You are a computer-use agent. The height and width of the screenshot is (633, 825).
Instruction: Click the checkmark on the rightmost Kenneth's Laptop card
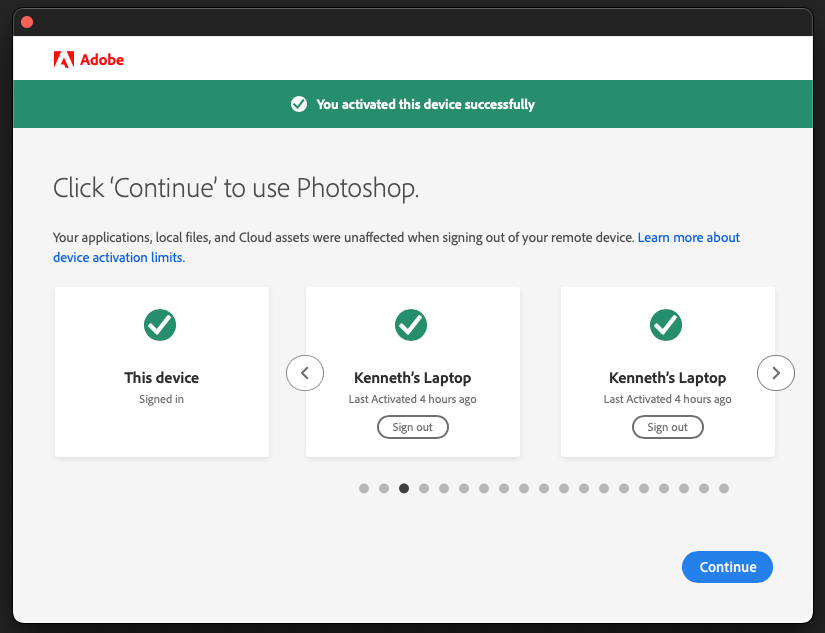666,324
